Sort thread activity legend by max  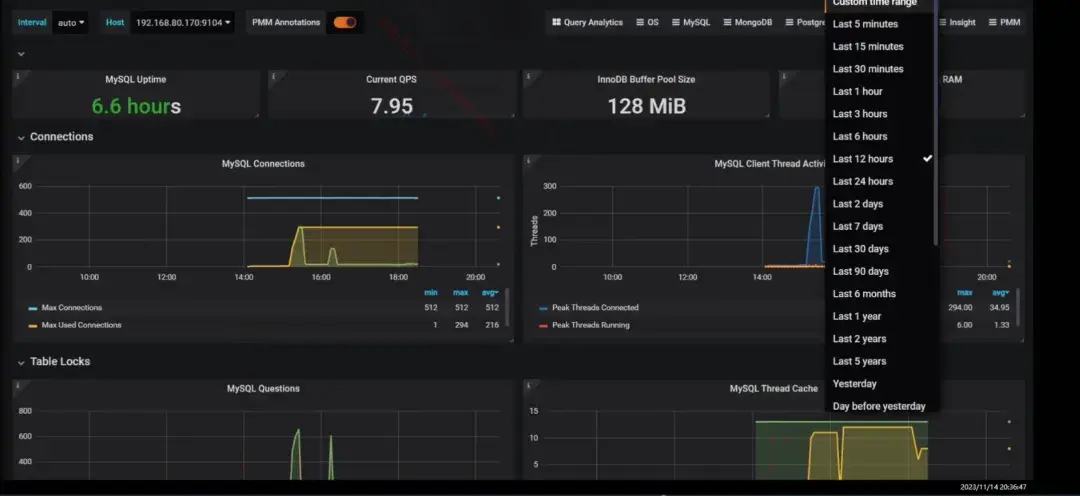[965, 293]
